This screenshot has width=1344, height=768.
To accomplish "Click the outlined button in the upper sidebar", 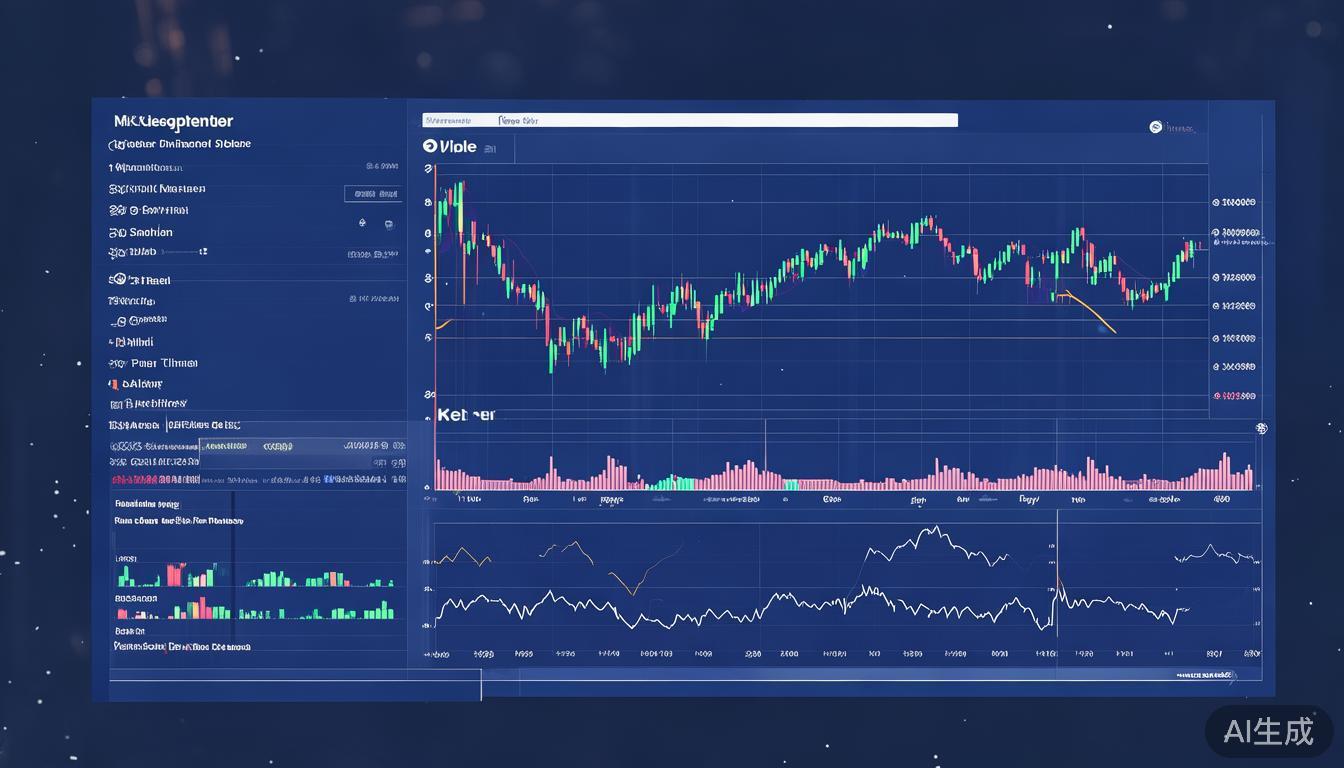I will 373,194.
